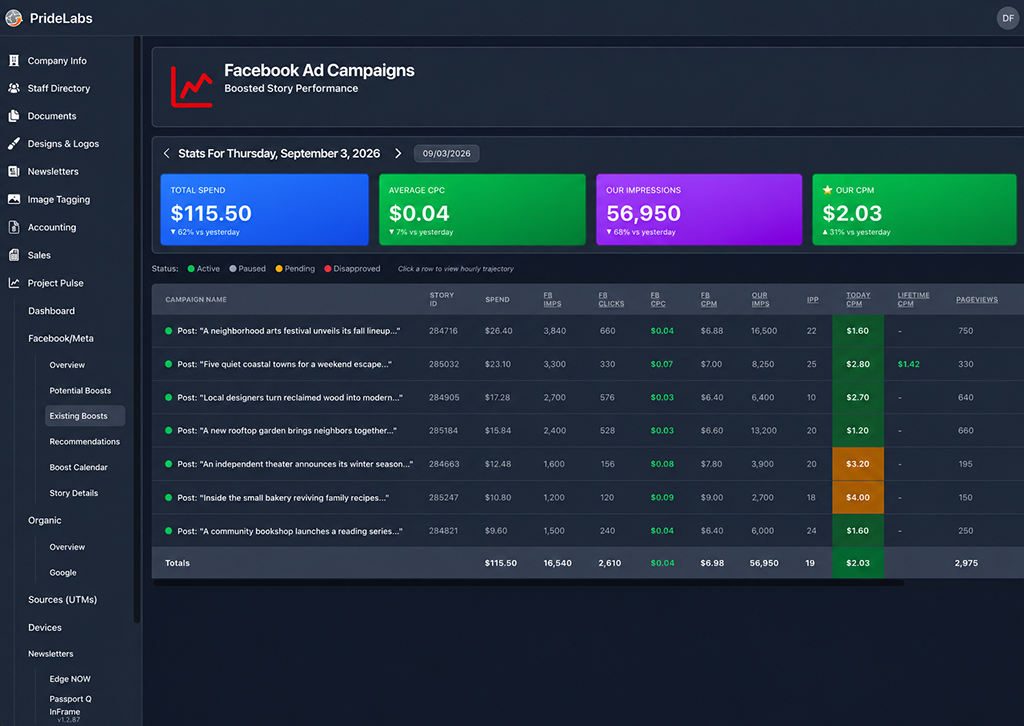Click the Sales calculator icon

[14, 255]
